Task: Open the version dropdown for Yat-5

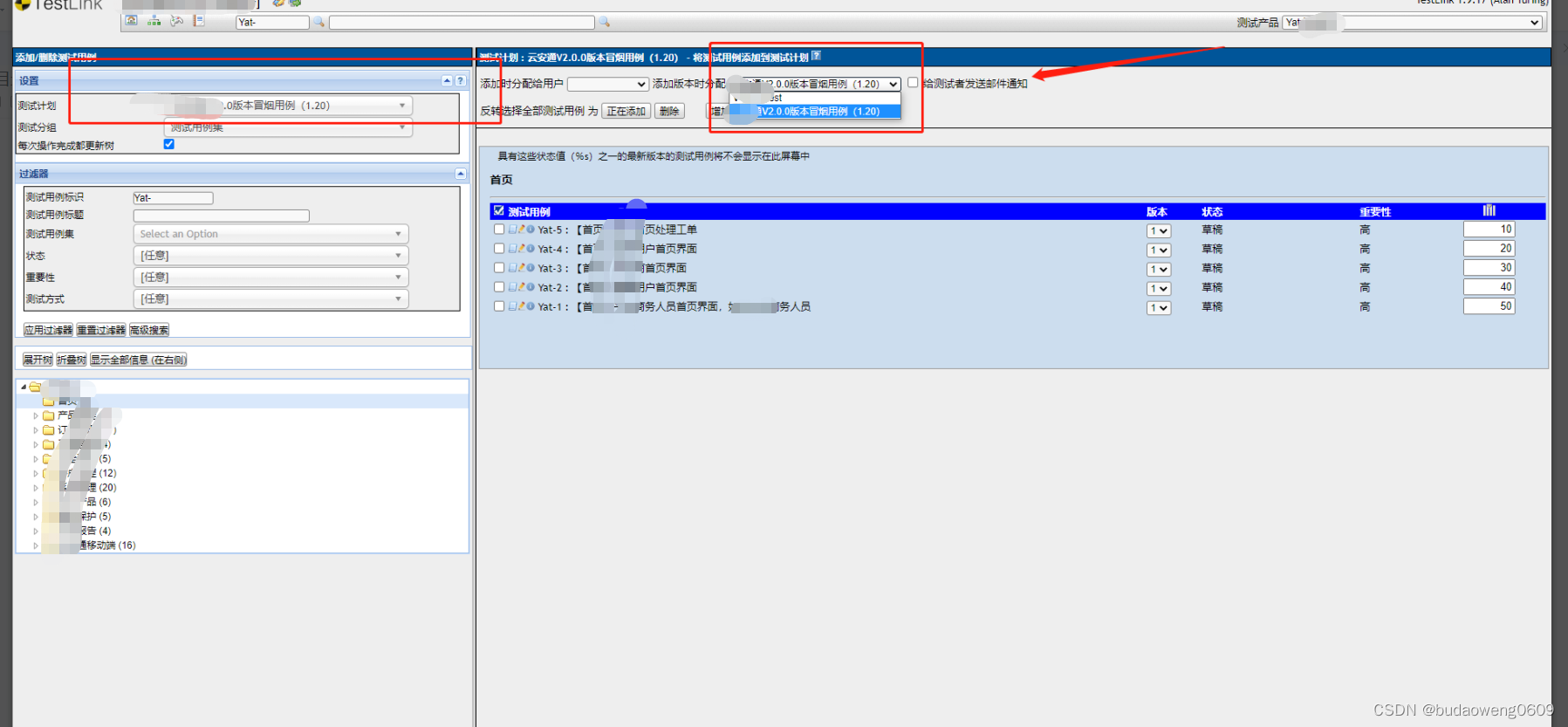Action: pyautogui.click(x=1159, y=231)
